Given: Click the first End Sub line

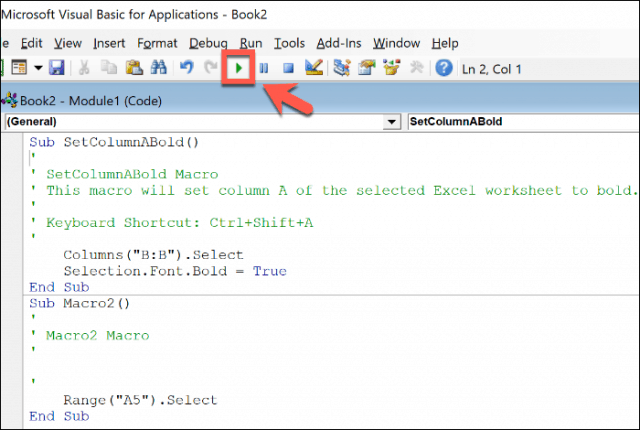Looking at the screenshot, I should pos(59,287).
